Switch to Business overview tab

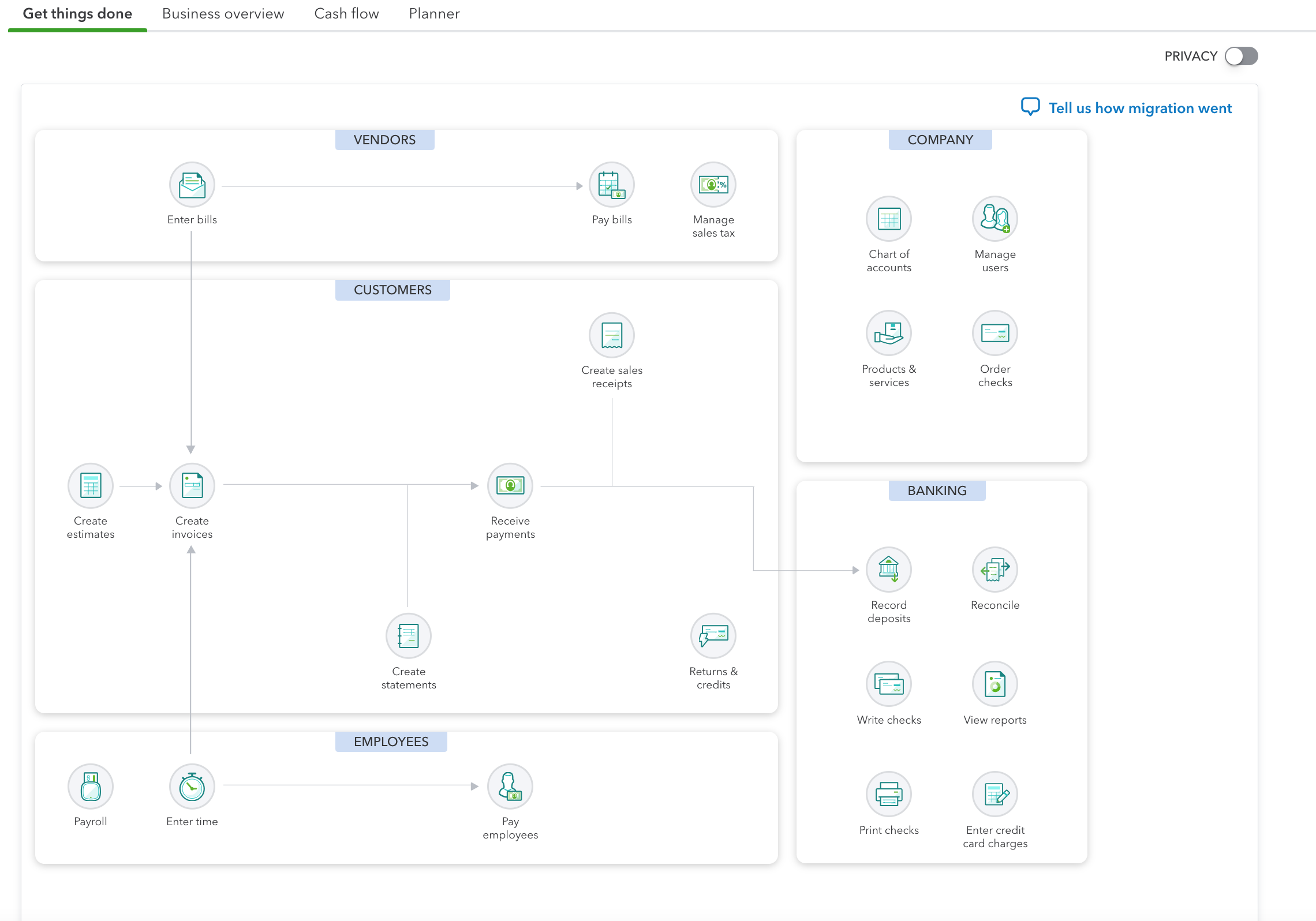click(223, 14)
